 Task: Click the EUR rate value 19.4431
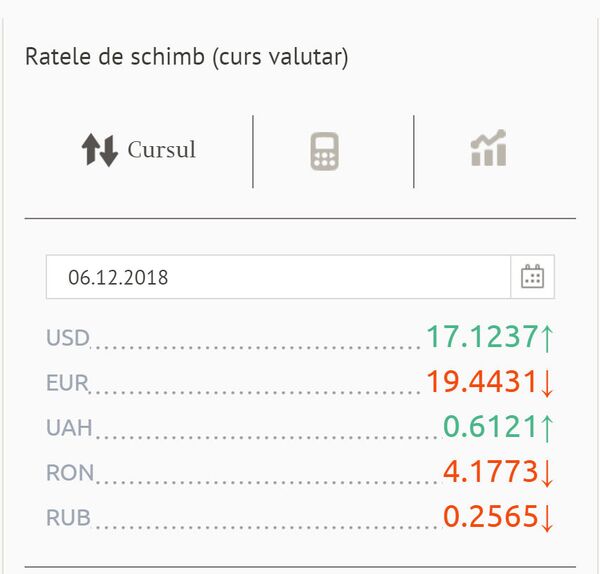pos(482,382)
